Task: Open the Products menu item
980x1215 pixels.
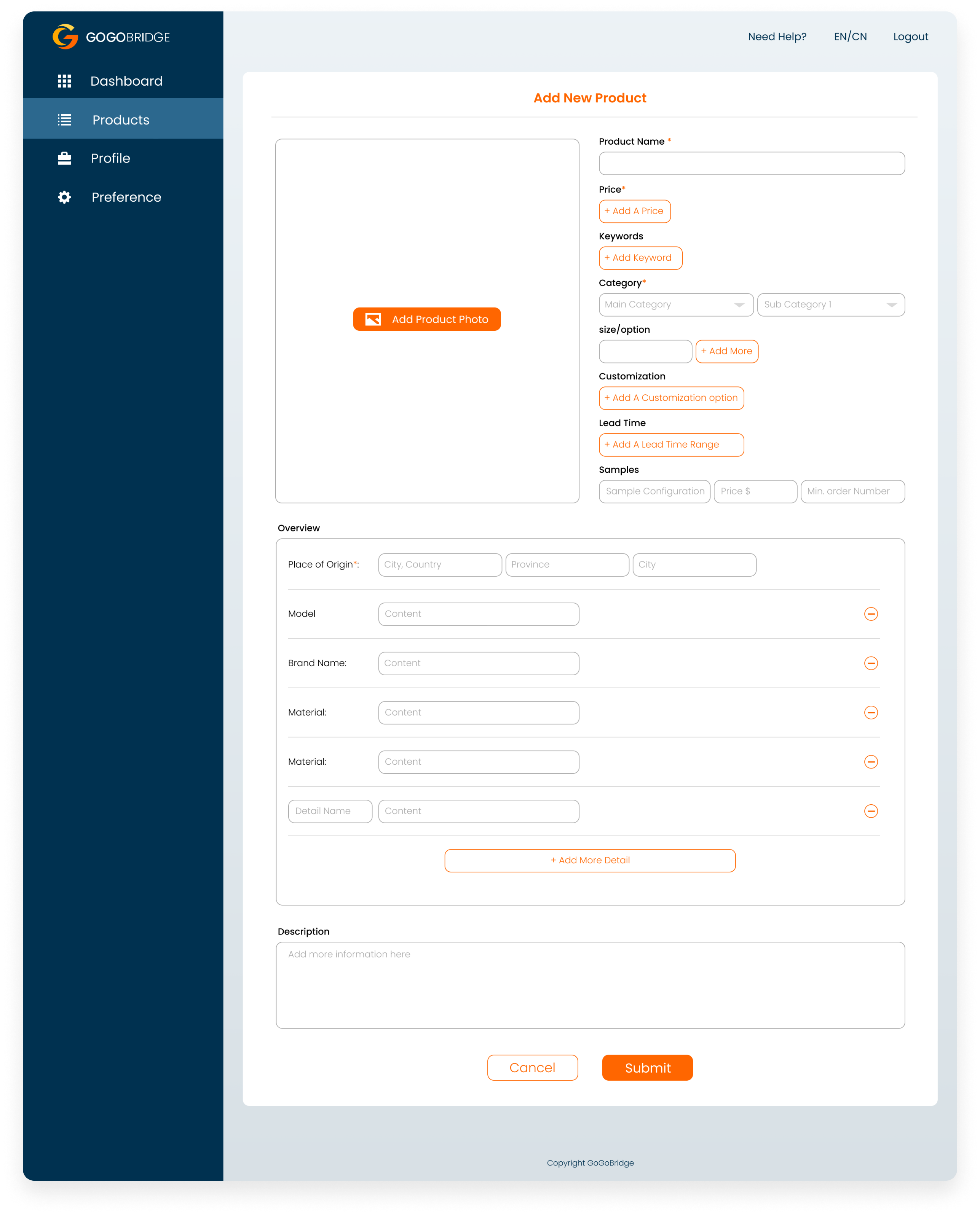Action: coord(121,120)
